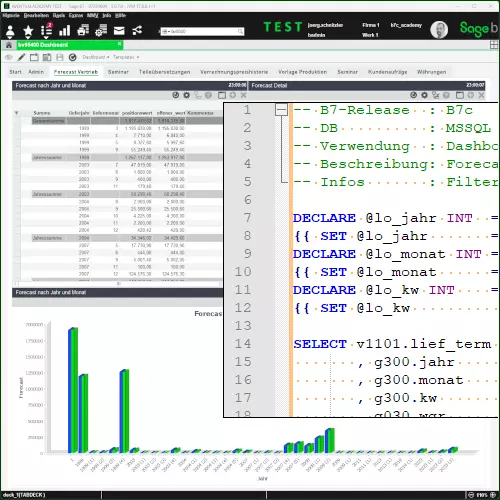
Task: Open the Info menu
Action: pos(107,15)
